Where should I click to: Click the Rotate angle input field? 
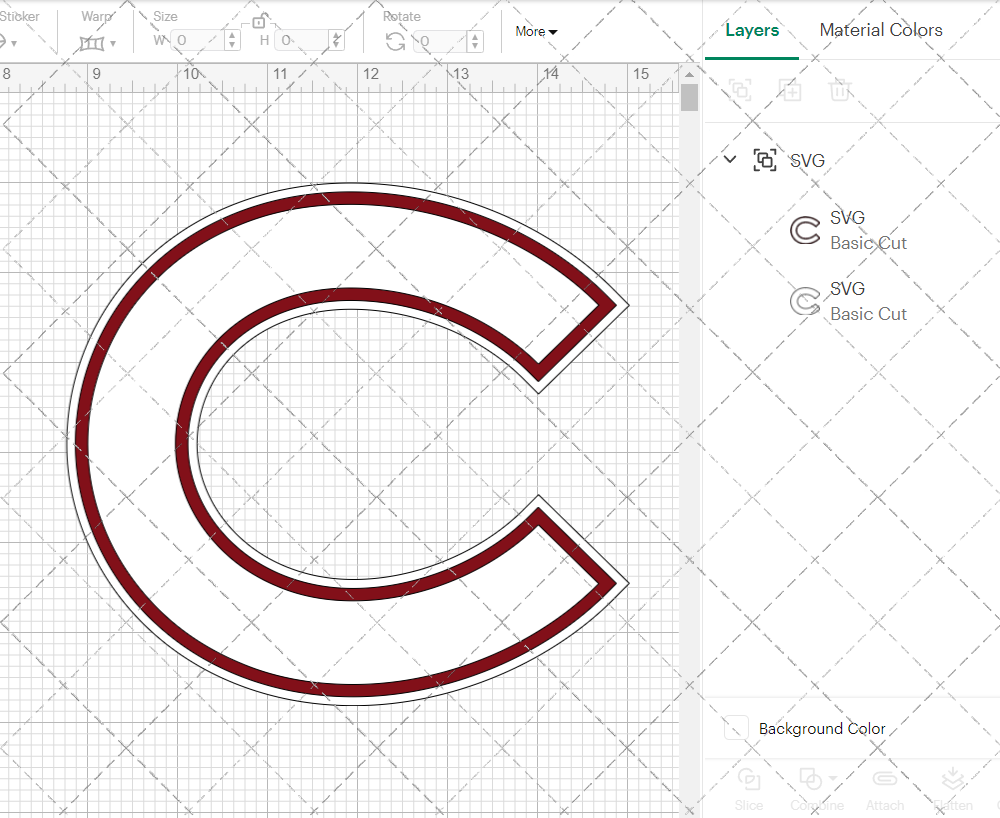[442, 42]
